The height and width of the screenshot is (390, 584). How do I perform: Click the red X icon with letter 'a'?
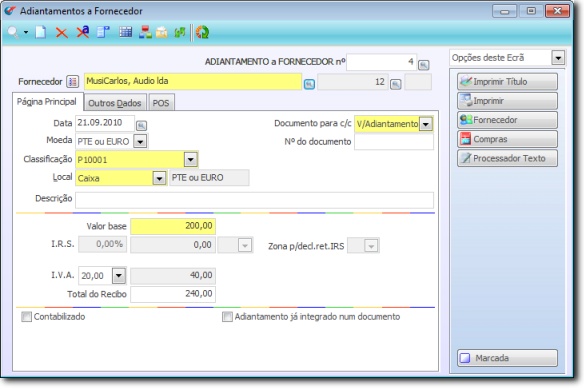(83, 32)
